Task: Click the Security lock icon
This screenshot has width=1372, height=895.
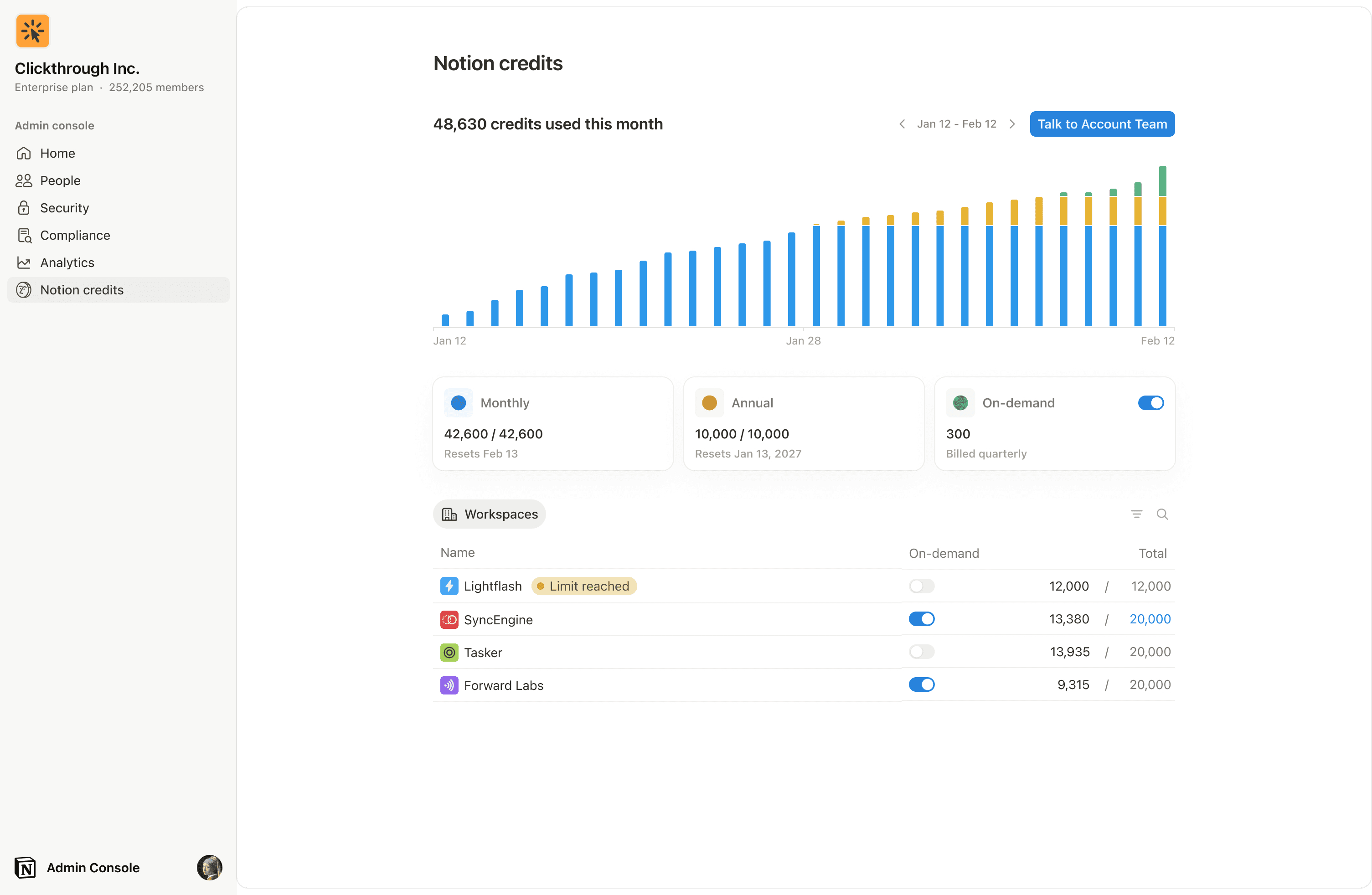Action: point(24,208)
